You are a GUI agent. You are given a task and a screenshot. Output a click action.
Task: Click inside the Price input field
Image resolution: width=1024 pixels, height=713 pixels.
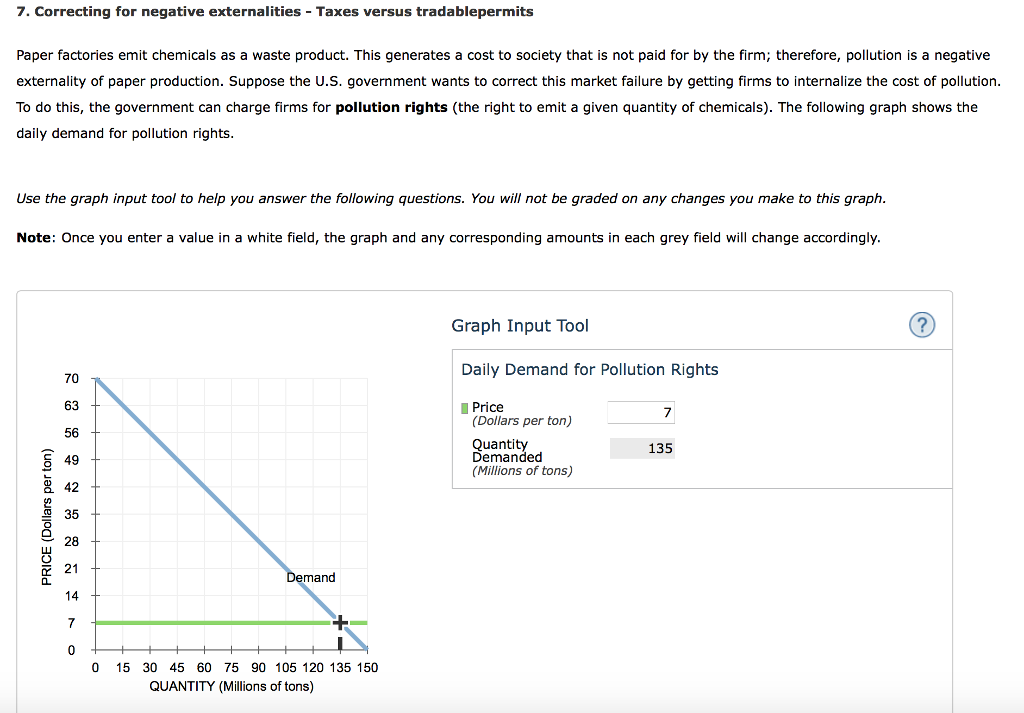[x=640, y=411]
